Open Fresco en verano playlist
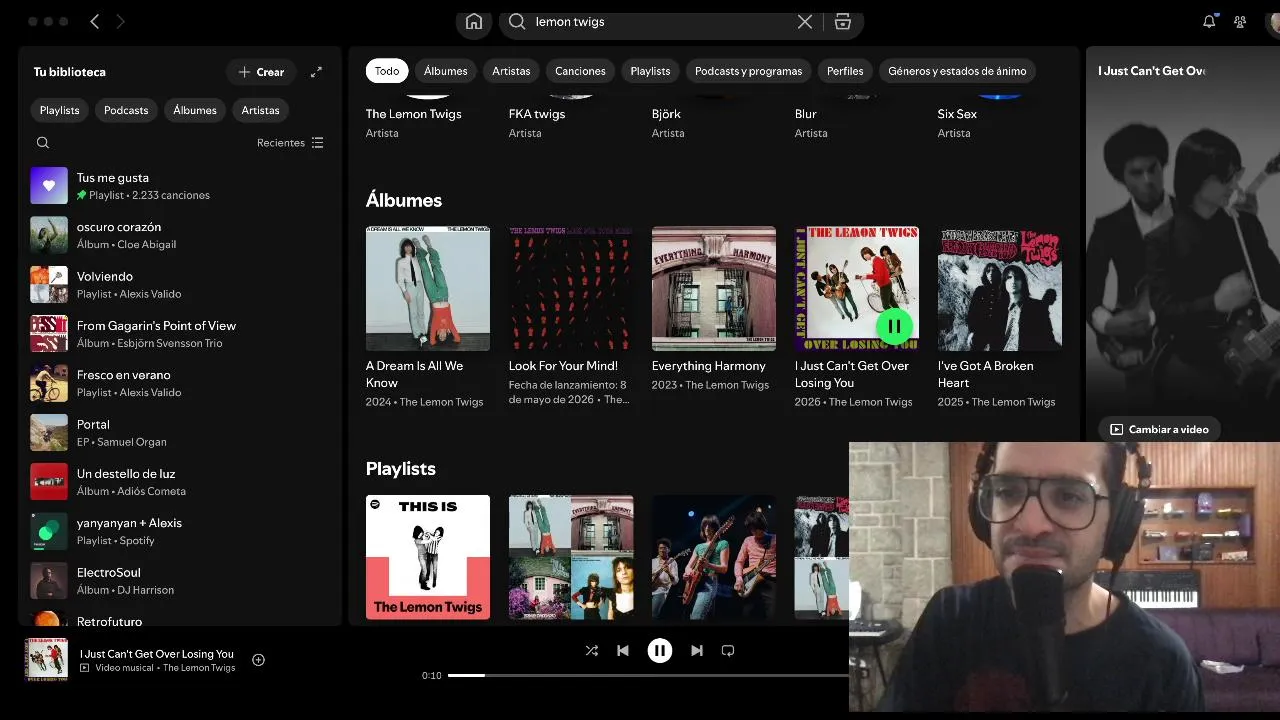This screenshot has height=720, width=1280. (180, 383)
